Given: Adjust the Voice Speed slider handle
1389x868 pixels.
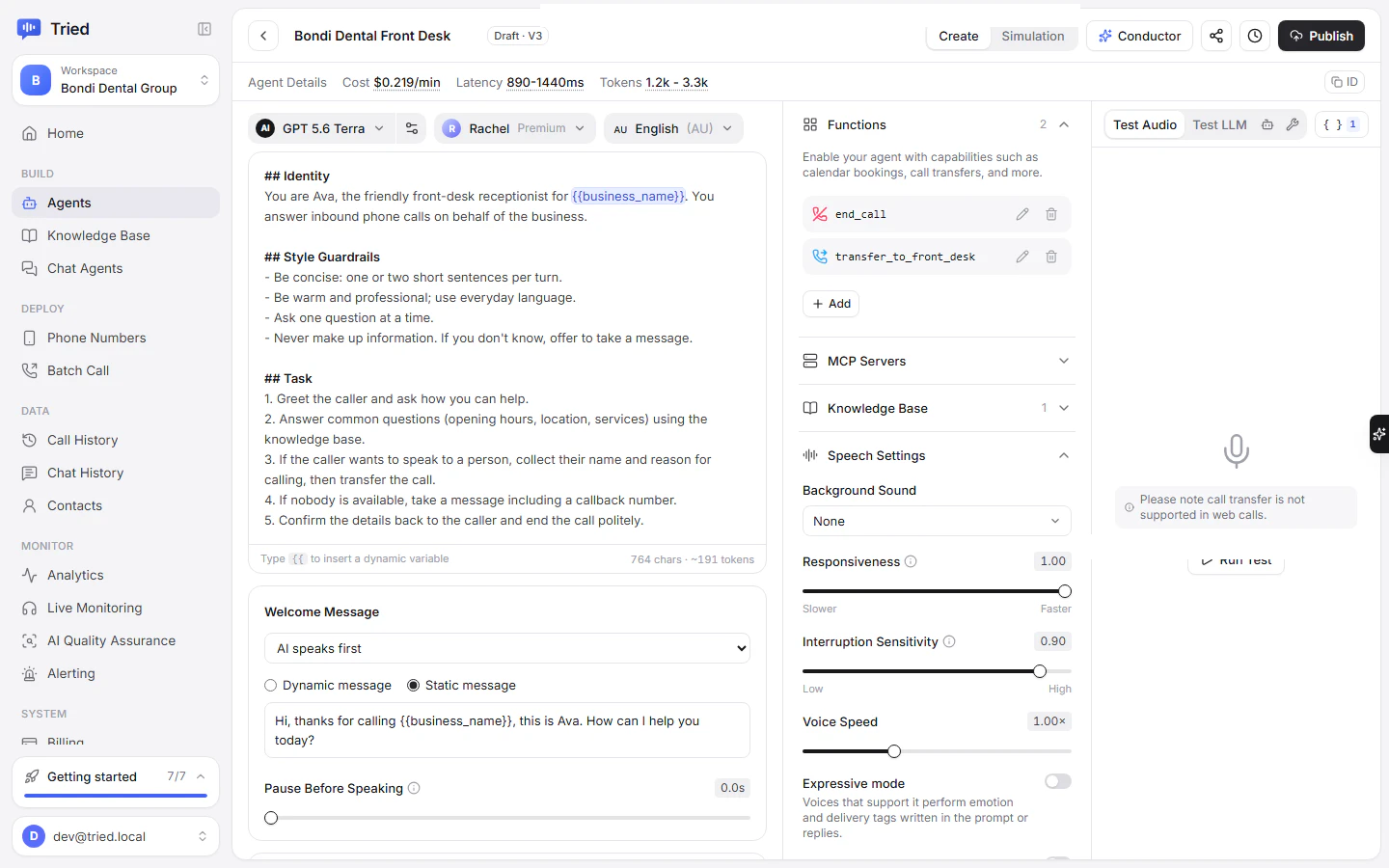Looking at the screenshot, I should pyautogui.click(x=894, y=751).
